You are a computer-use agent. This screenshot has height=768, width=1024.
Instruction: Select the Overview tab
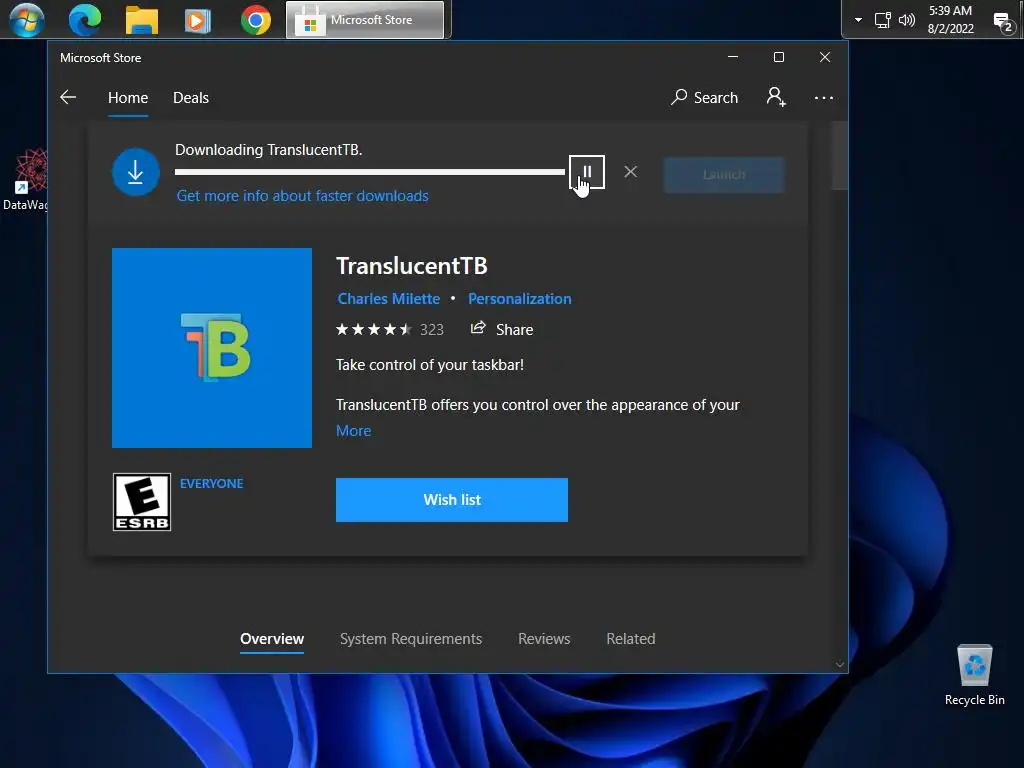pos(272,639)
